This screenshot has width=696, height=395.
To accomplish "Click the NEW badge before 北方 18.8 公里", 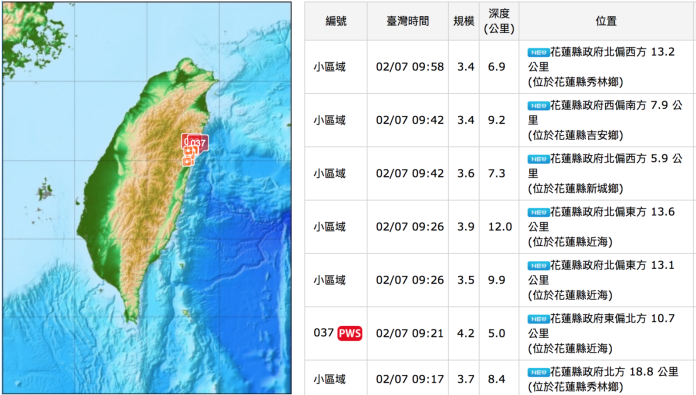I will (x=538, y=372).
